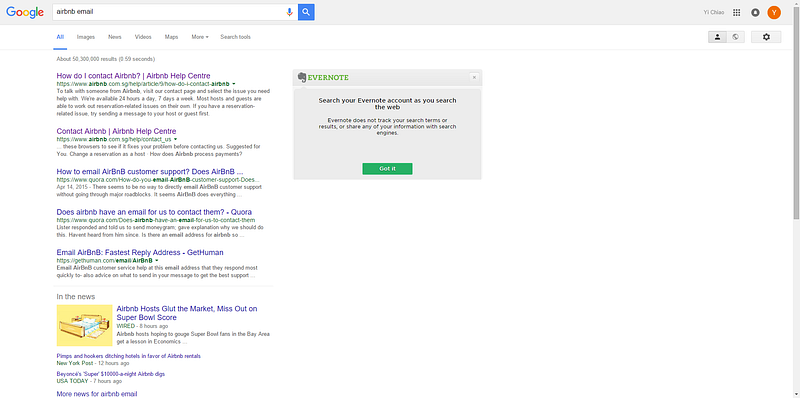
Task: Click the results count text
Action: [x=106, y=59]
